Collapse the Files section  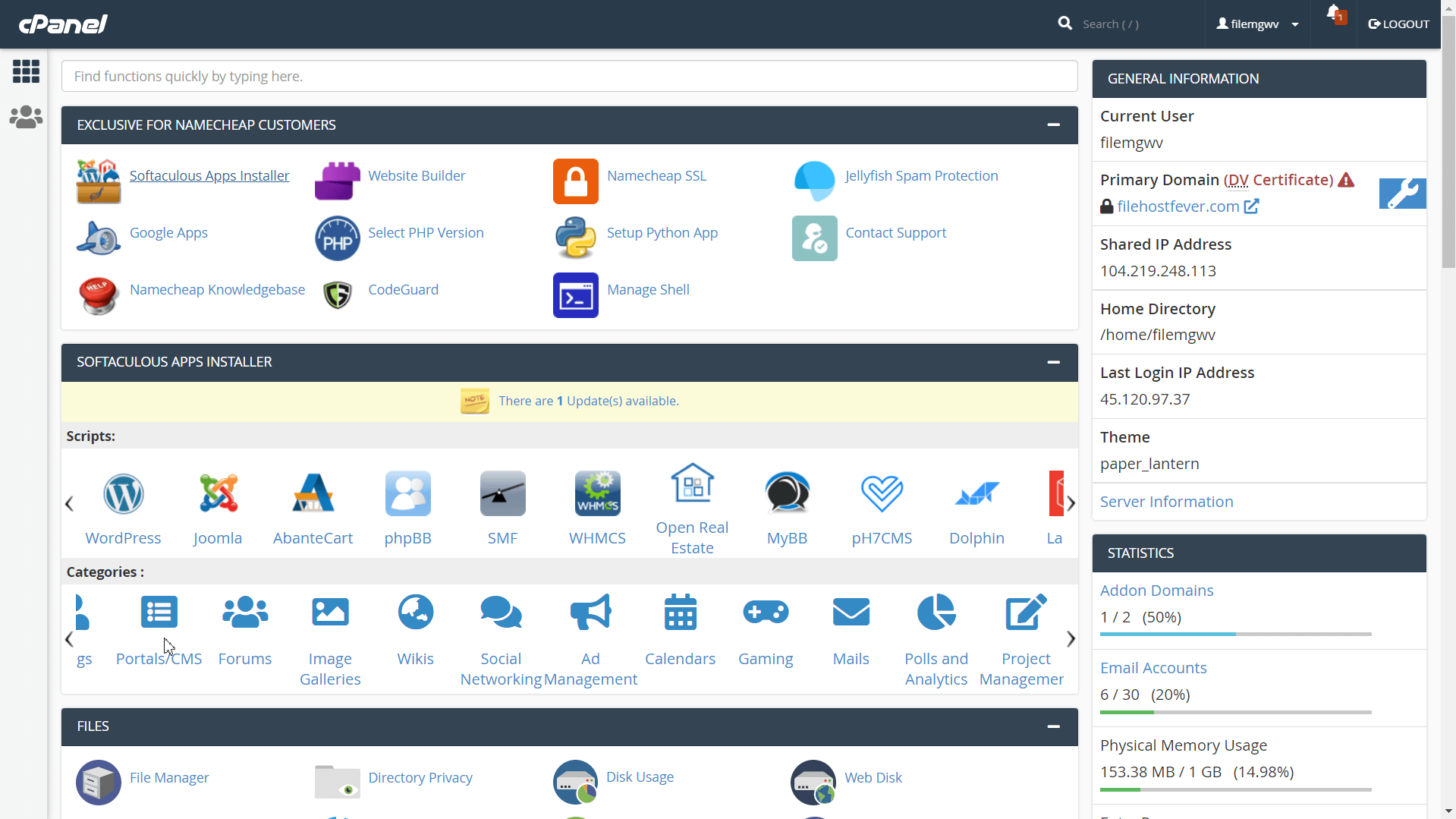coord(1053,726)
